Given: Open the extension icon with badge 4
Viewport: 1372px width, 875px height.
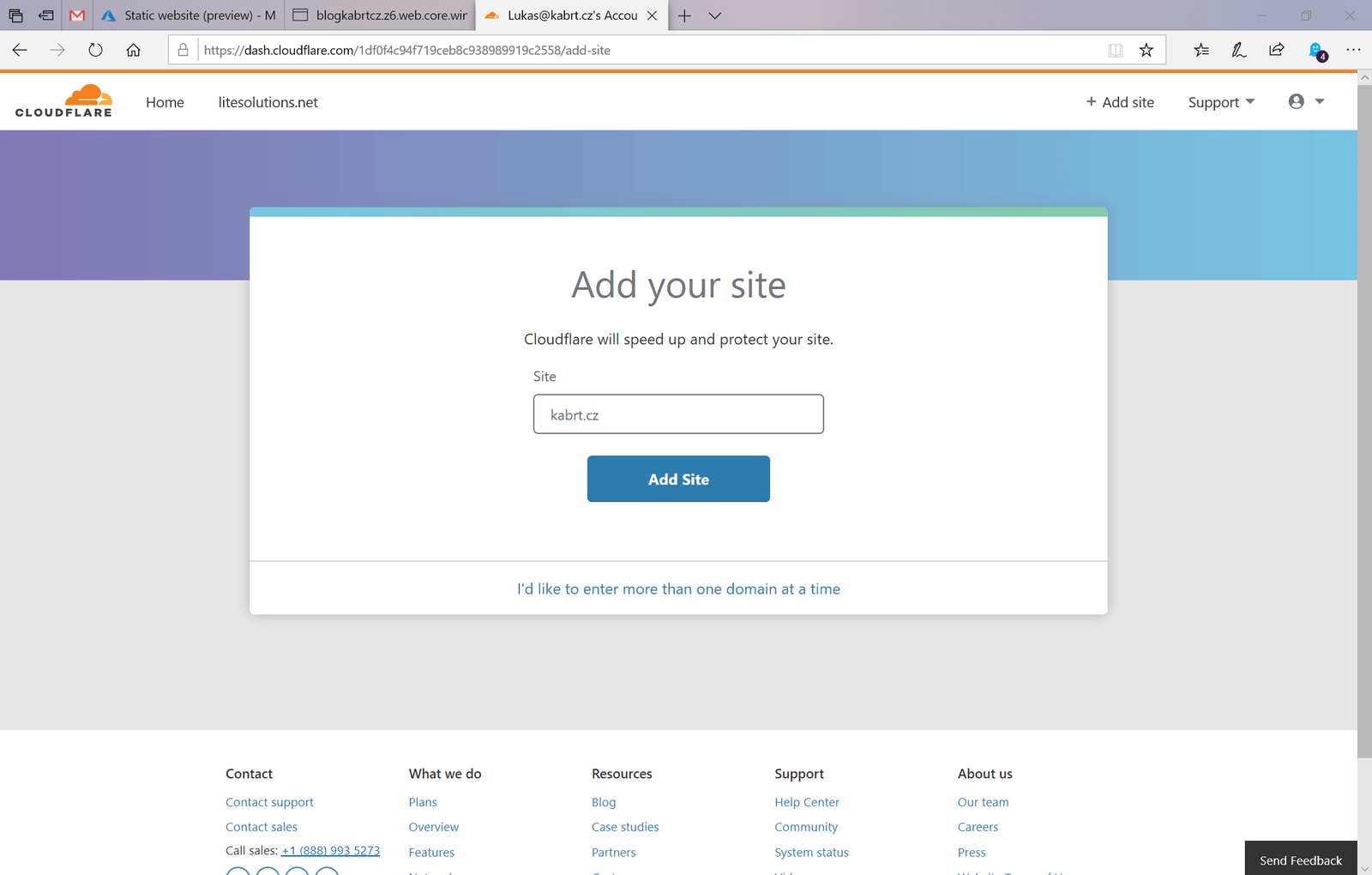Looking at the screenshot, I should [x=1318, y=51].
